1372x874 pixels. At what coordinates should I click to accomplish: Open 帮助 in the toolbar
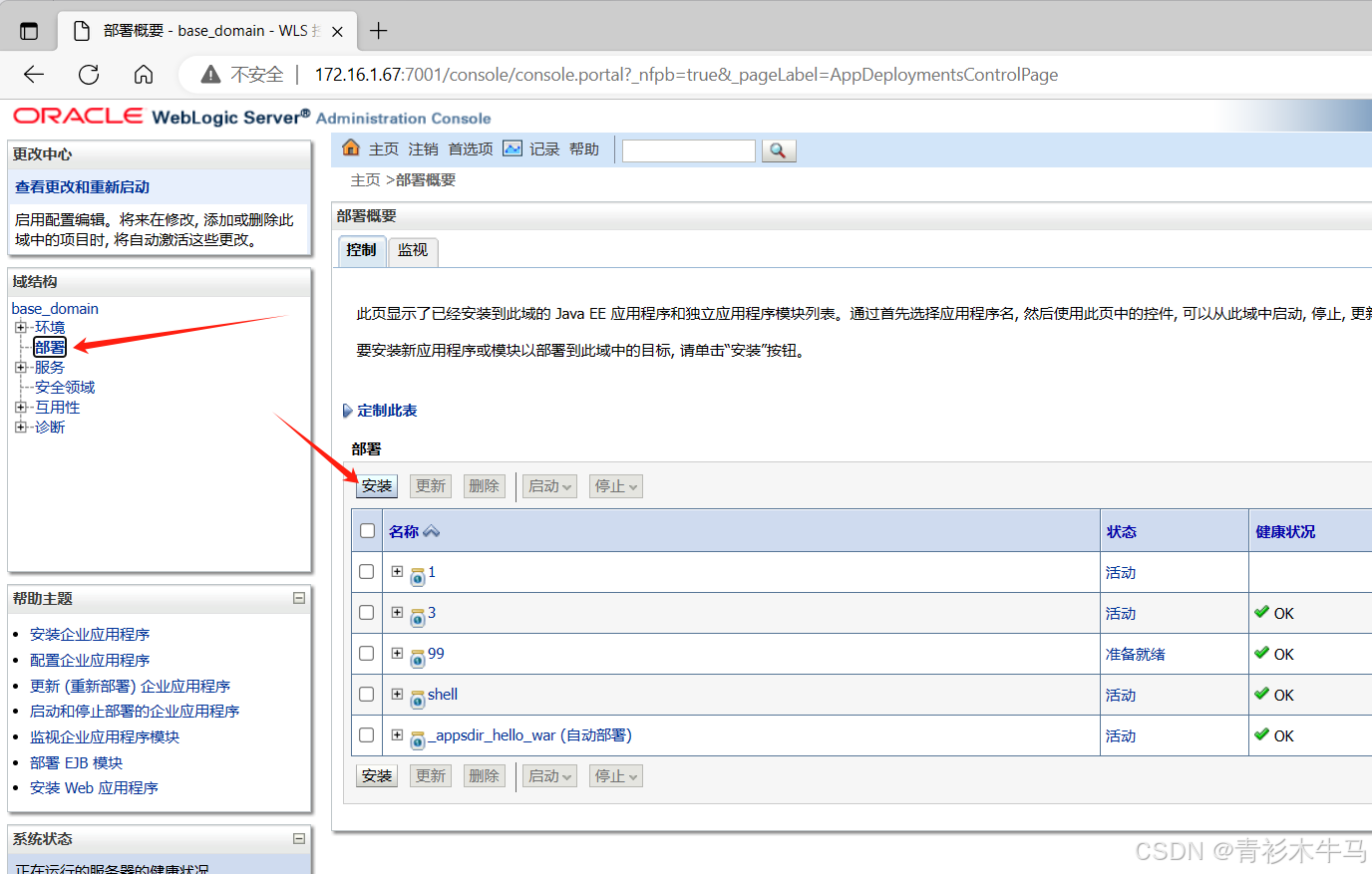pyautogui.click(x=584, y=149)
